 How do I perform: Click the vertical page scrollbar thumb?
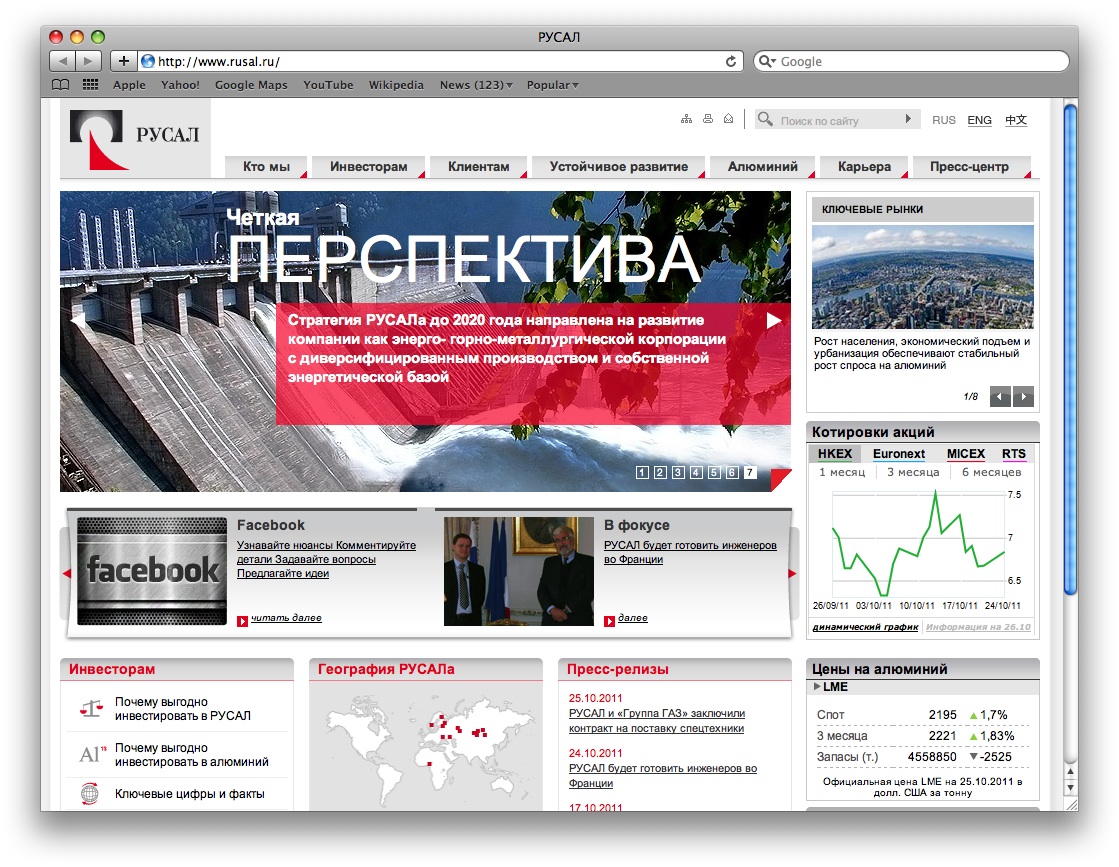click(x=1070, y=349)
